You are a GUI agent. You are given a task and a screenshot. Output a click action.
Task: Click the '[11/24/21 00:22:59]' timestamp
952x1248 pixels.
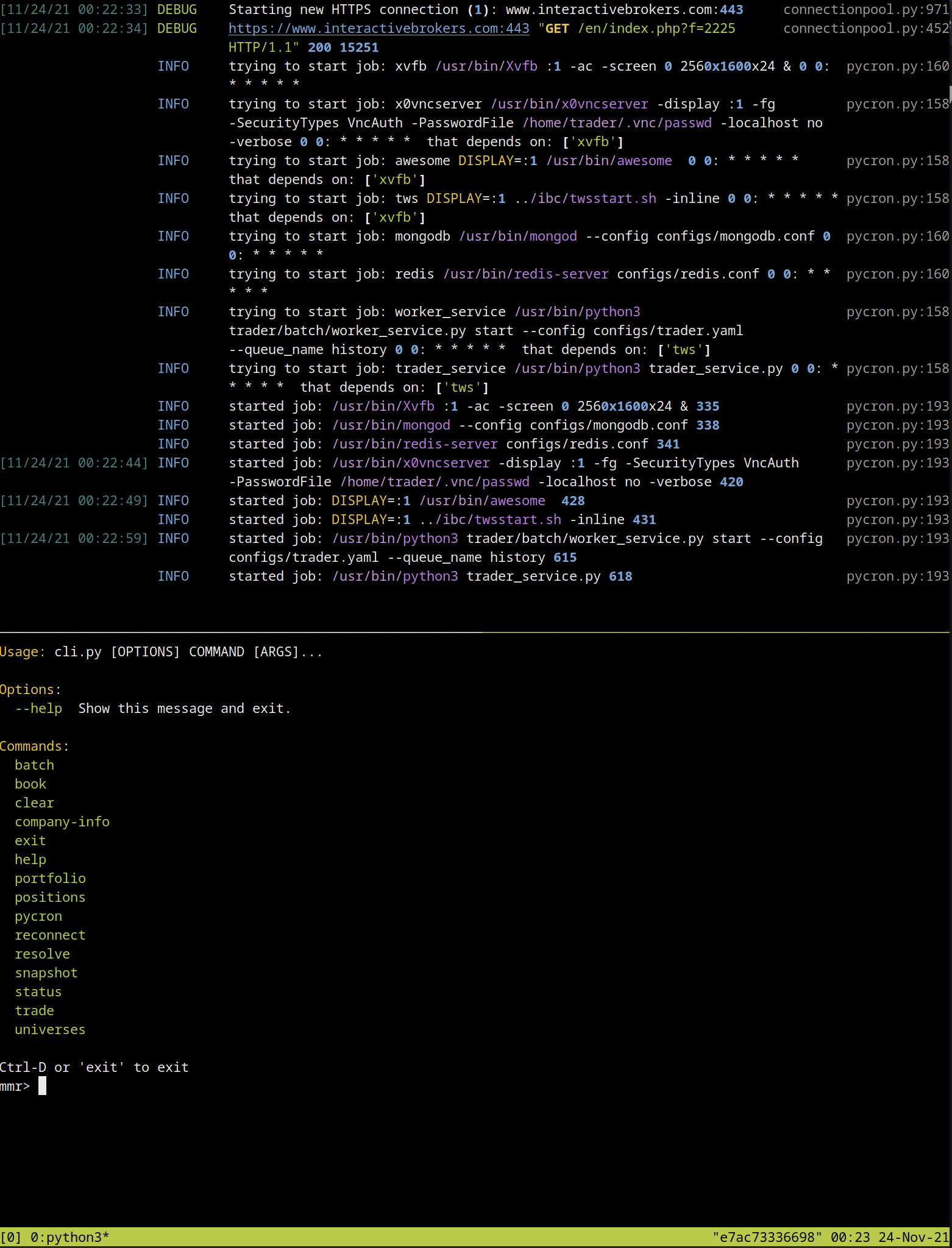click(74, 539)
